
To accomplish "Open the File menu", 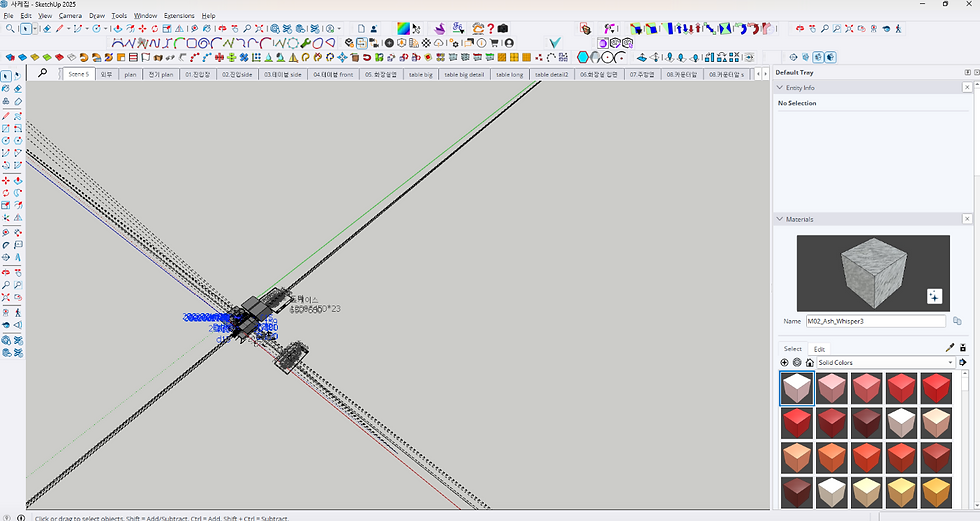I will [9, 16].
